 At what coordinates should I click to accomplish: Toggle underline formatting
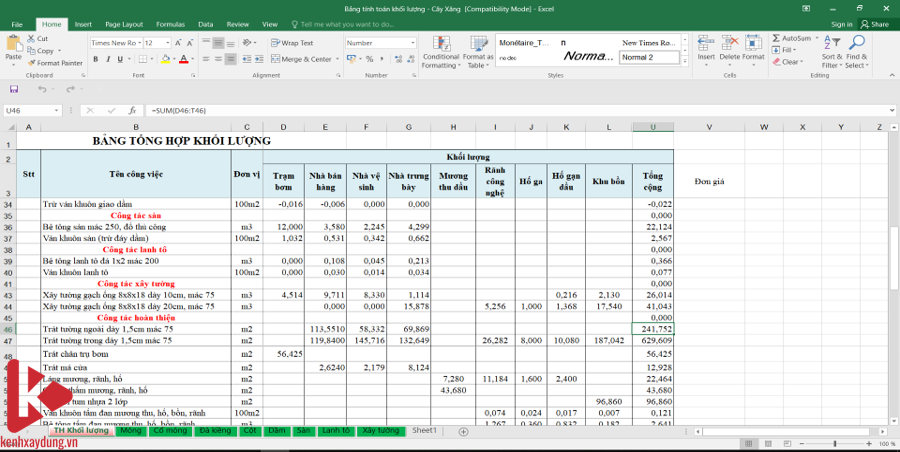tap(119, 60)
